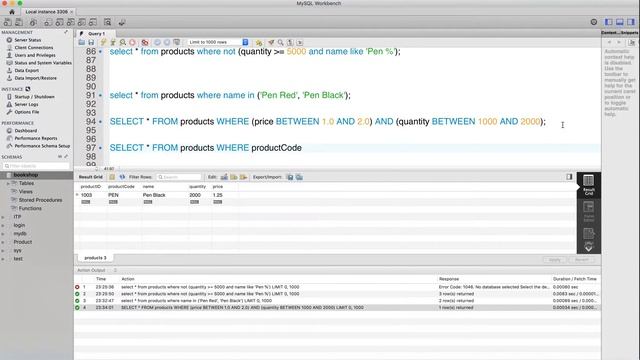The width and height of the screenshot is (640, 360).
Task: Switch to Local instance 3306 tab
Action: tap(47, 12)
